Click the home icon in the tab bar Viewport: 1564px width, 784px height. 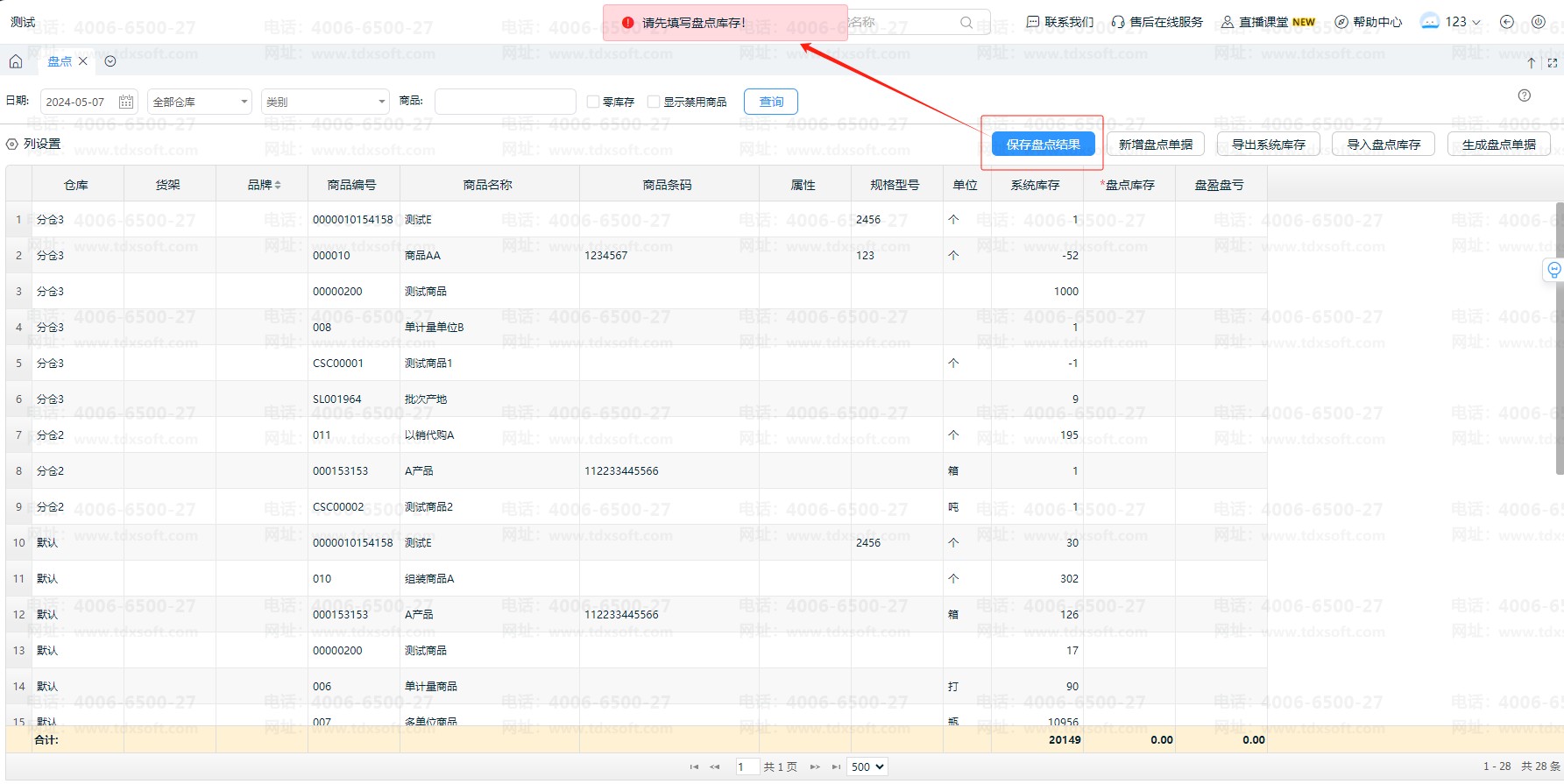16,61
